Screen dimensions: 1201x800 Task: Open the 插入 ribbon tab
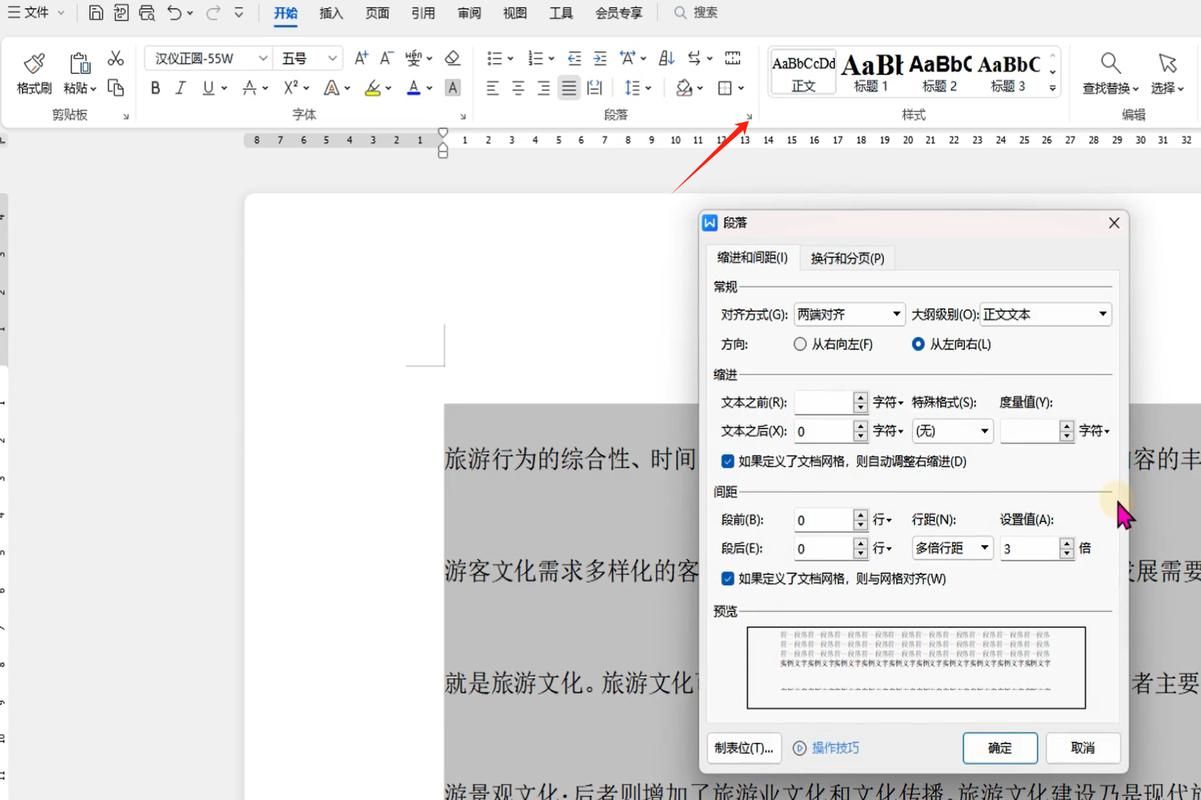(x=331, y=13)
